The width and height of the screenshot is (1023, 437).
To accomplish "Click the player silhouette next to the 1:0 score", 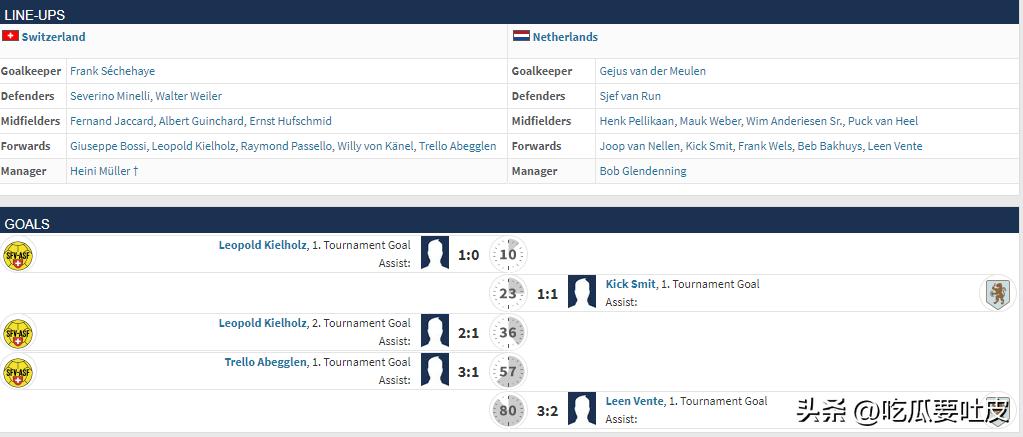I will [x=435, y=254].
